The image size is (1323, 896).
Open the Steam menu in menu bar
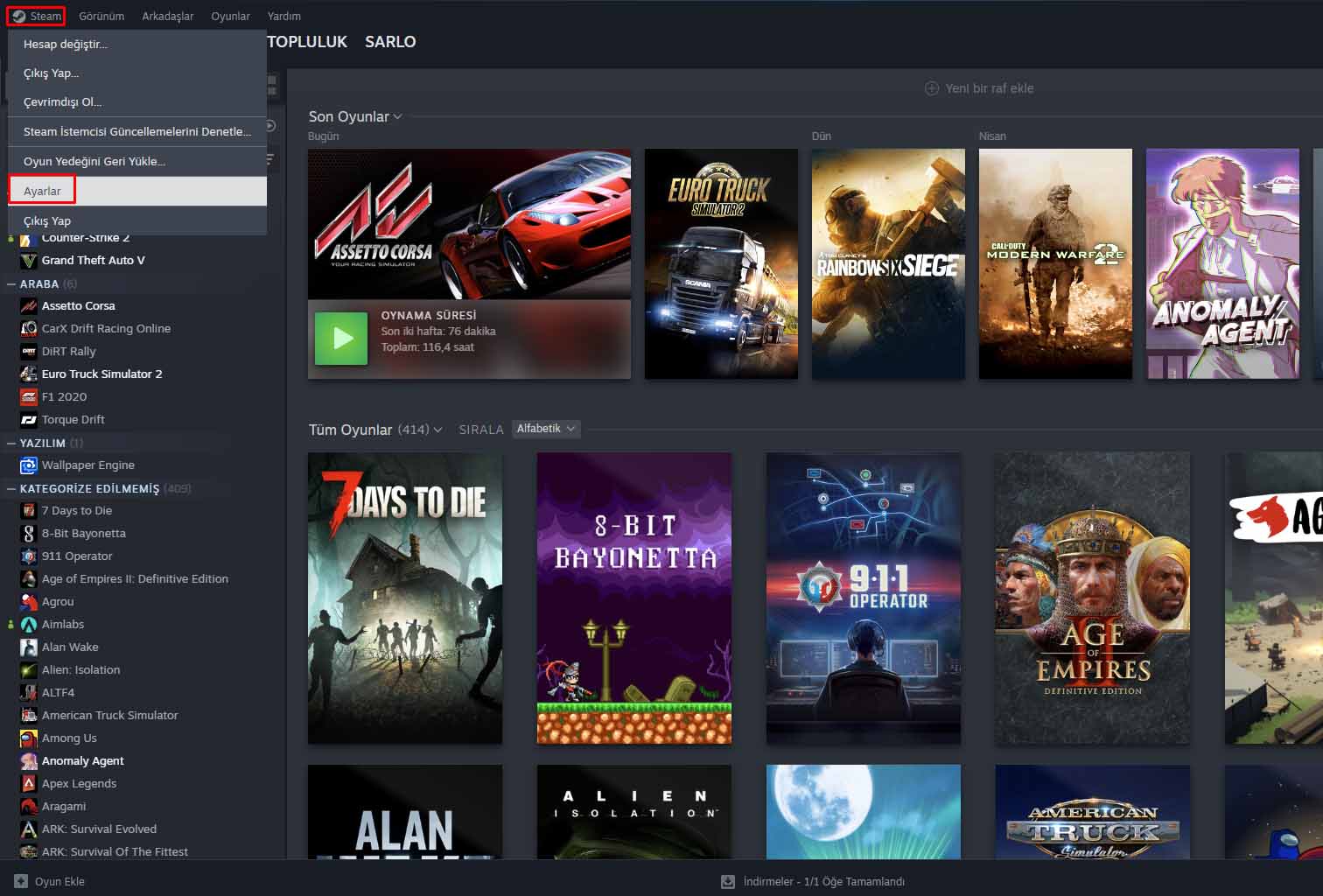37,16
